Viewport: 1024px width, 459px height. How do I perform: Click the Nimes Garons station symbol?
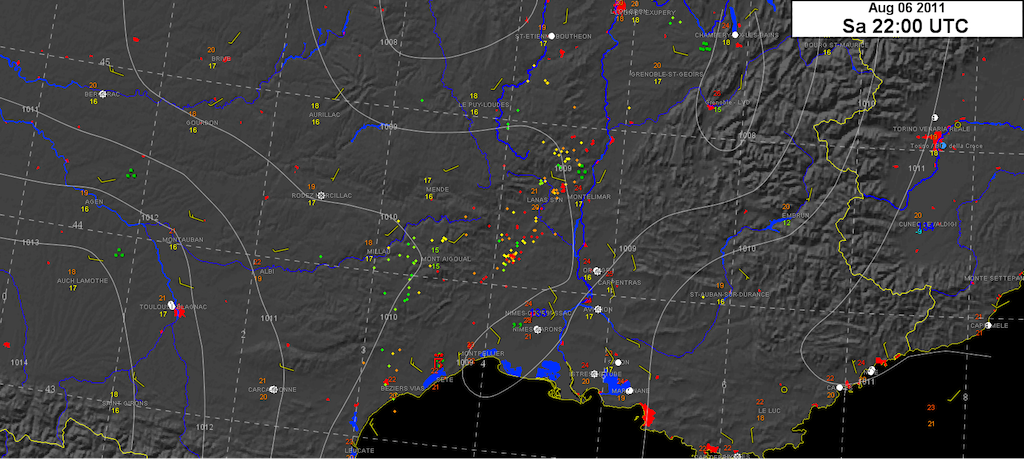537,330
